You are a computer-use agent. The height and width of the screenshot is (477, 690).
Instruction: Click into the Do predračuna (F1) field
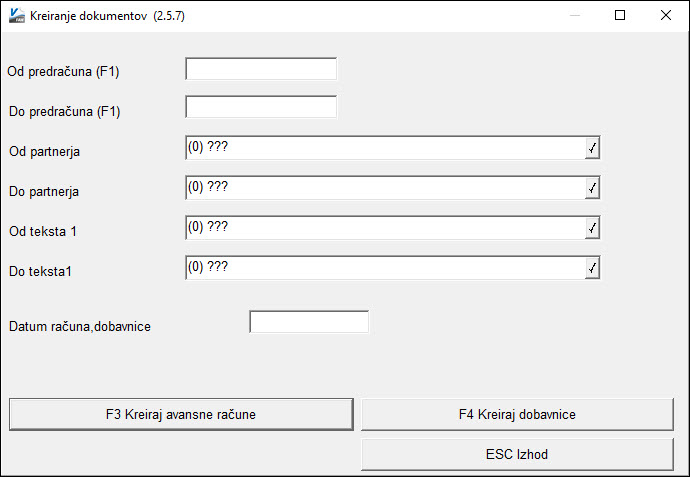pyautogui.click(x=261, y=107)
